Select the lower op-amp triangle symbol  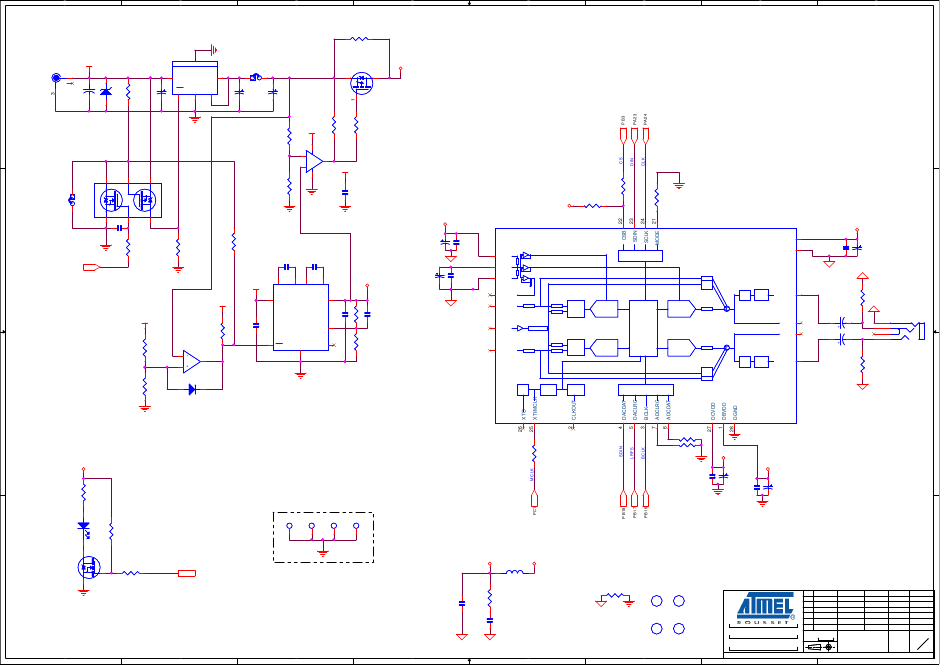191,362
